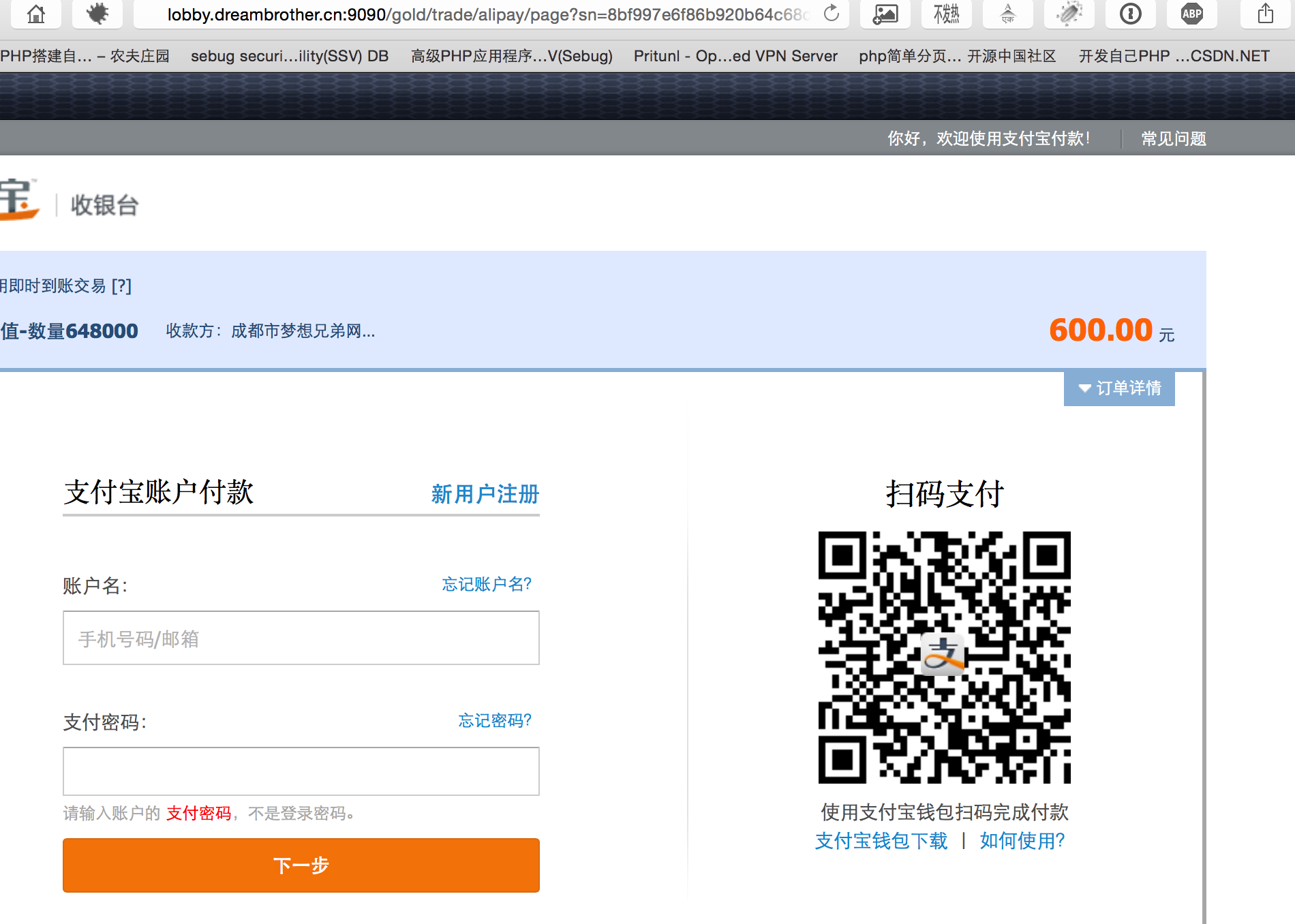Click the 收银台 cashier label
The height and width of the screenshot is (924, 1295).
105,205
